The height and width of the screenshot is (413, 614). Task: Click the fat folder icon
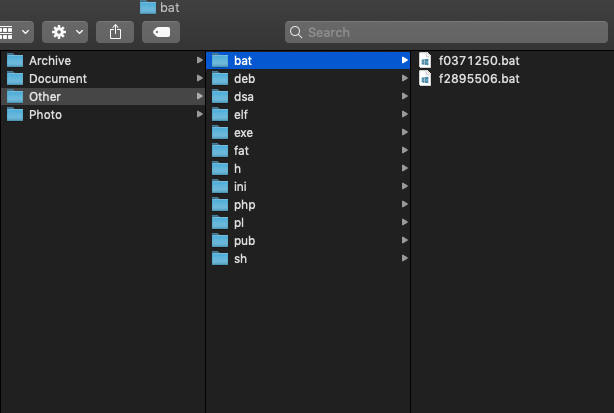[220, 150]
